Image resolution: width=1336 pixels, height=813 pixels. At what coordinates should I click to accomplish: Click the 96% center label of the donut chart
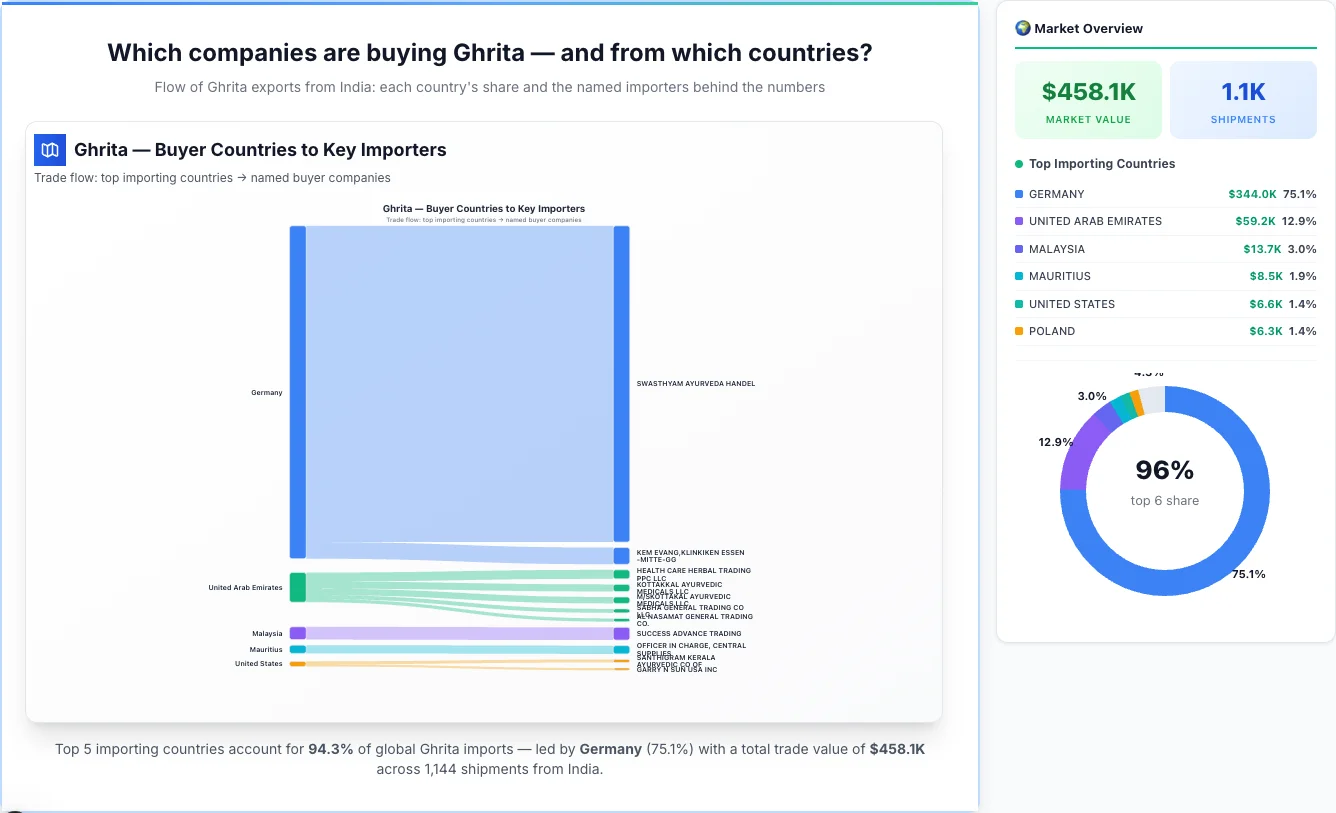[1164, 469]
